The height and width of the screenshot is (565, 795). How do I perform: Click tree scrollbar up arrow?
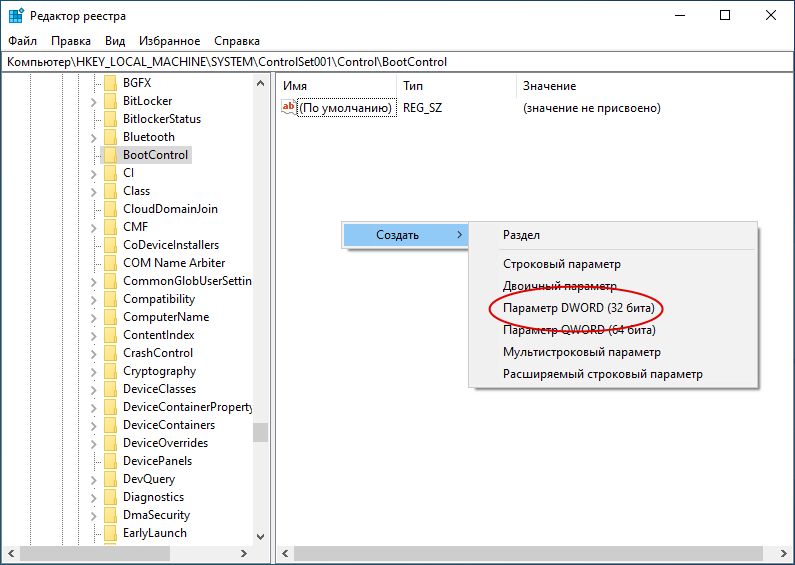[261, 83]
